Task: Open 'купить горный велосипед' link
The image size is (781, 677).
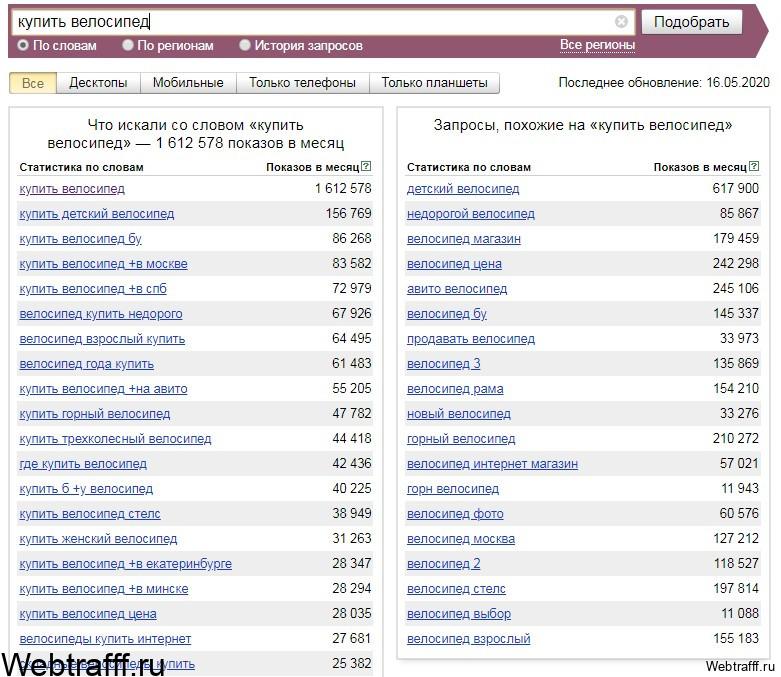Action: tap(95, 414)
